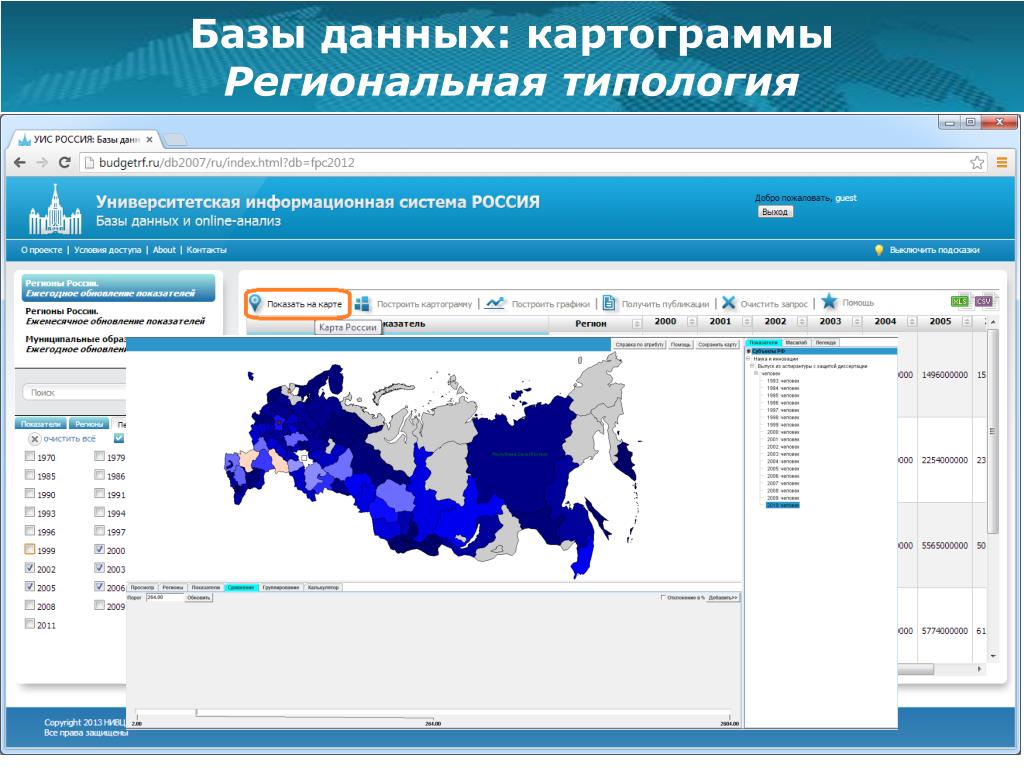Screen dimensions: 1024x768
Task: Open the sort control beside the 2005 column
Action: (x=967, y=322)
